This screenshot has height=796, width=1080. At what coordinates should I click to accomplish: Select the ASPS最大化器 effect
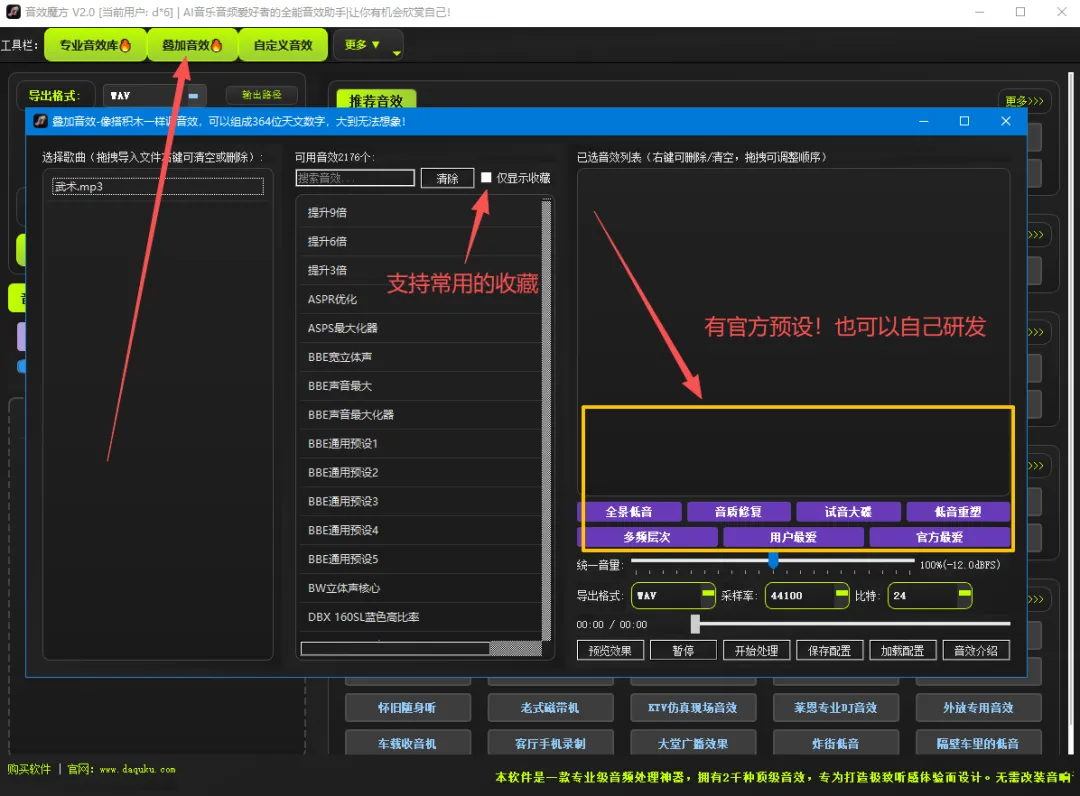pos(420,328)
